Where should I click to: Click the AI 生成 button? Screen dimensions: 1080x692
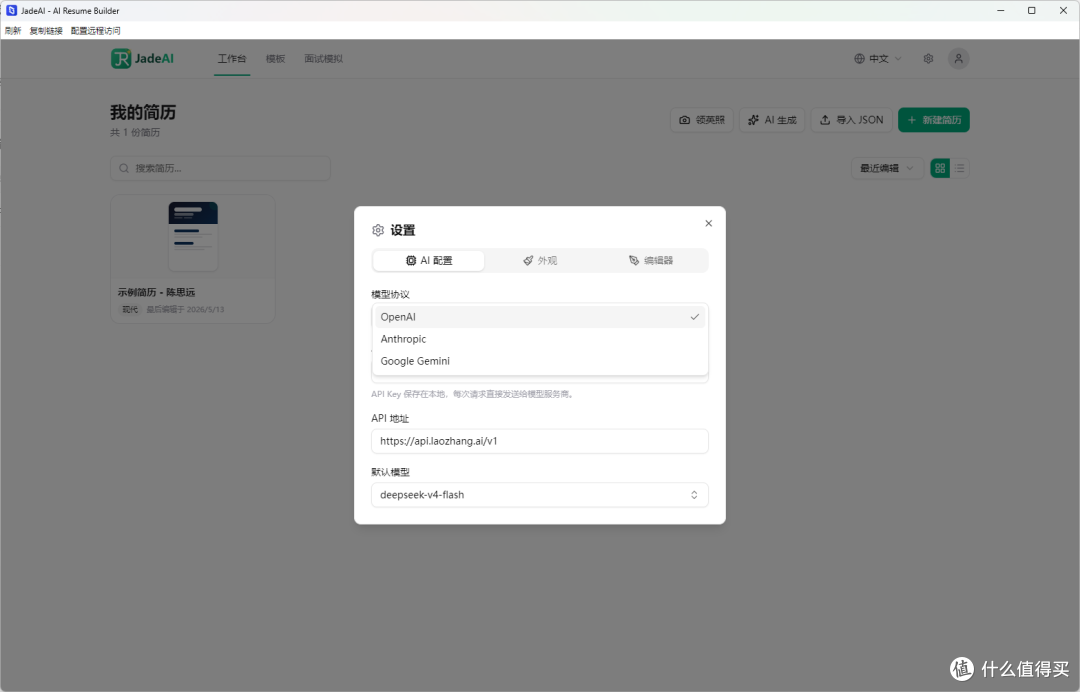pyautogui.click(x=771, y=120)
